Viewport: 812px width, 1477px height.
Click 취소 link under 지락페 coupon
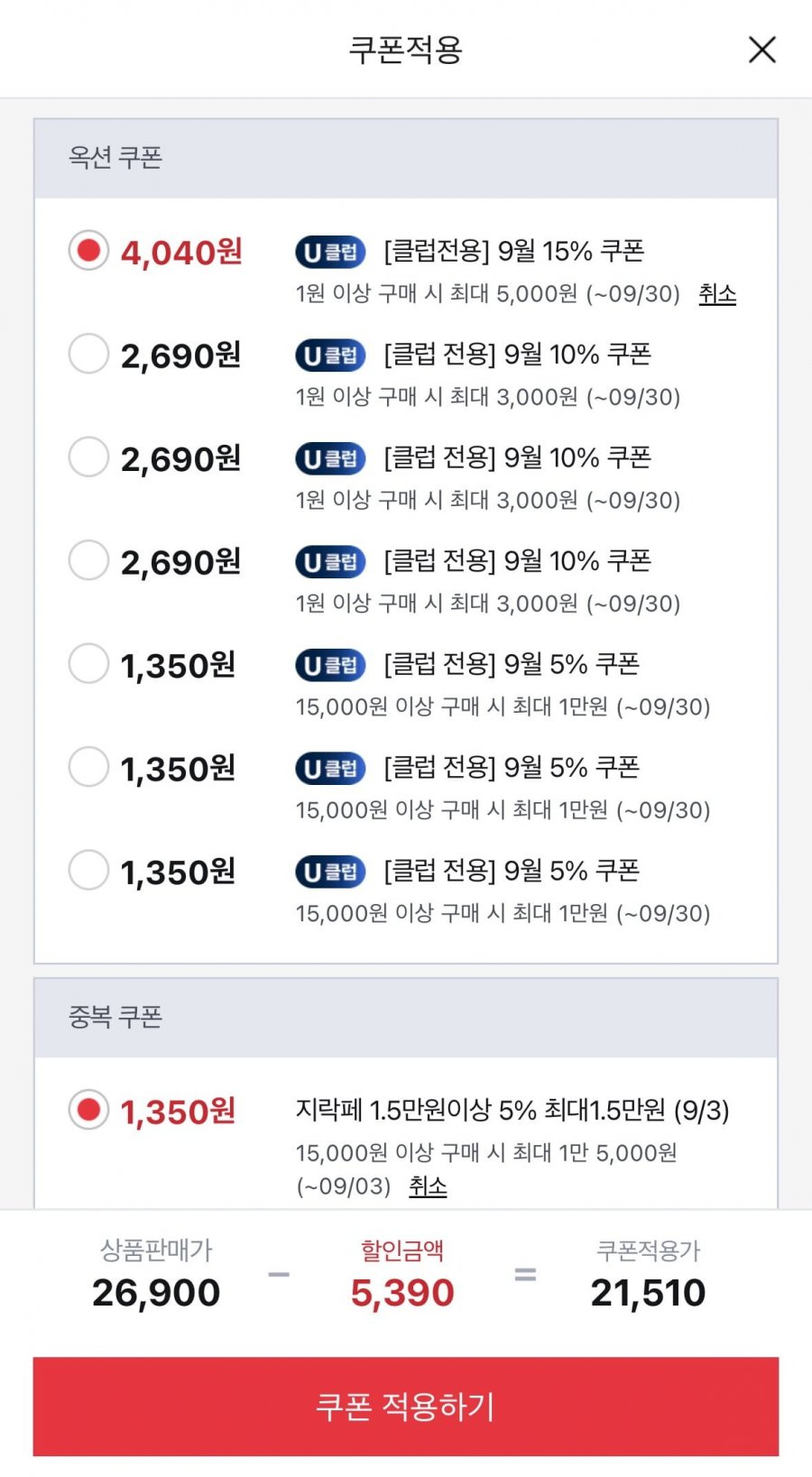pos(428,1186)
